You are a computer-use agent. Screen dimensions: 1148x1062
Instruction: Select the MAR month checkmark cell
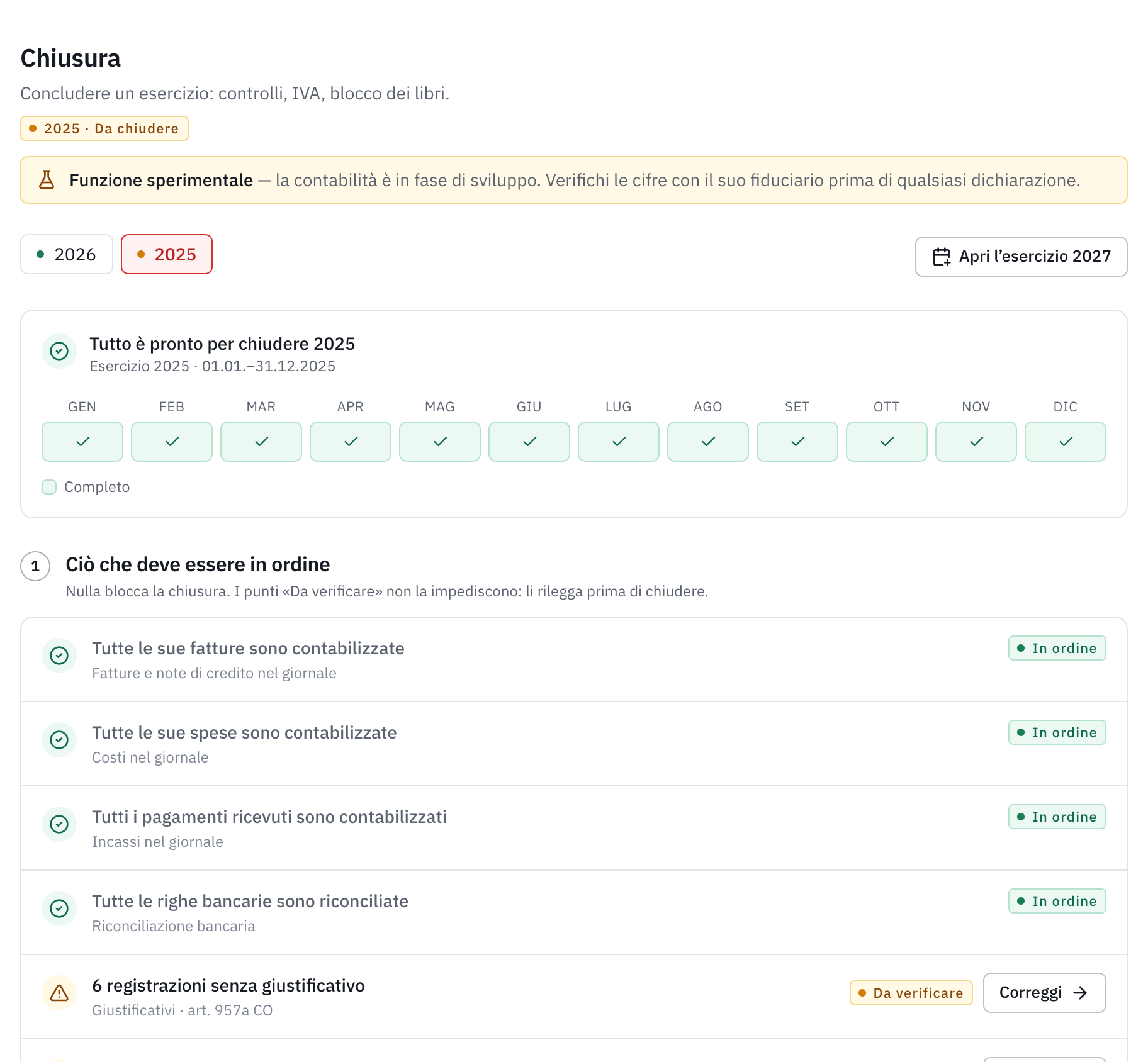tap(261, 442)
